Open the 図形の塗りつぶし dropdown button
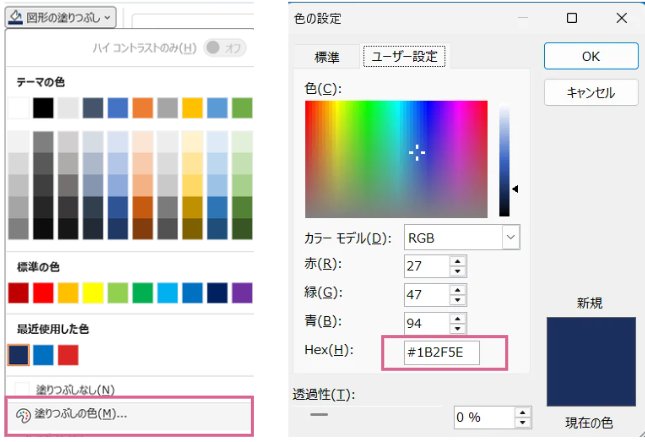 [x=60, y=17]
